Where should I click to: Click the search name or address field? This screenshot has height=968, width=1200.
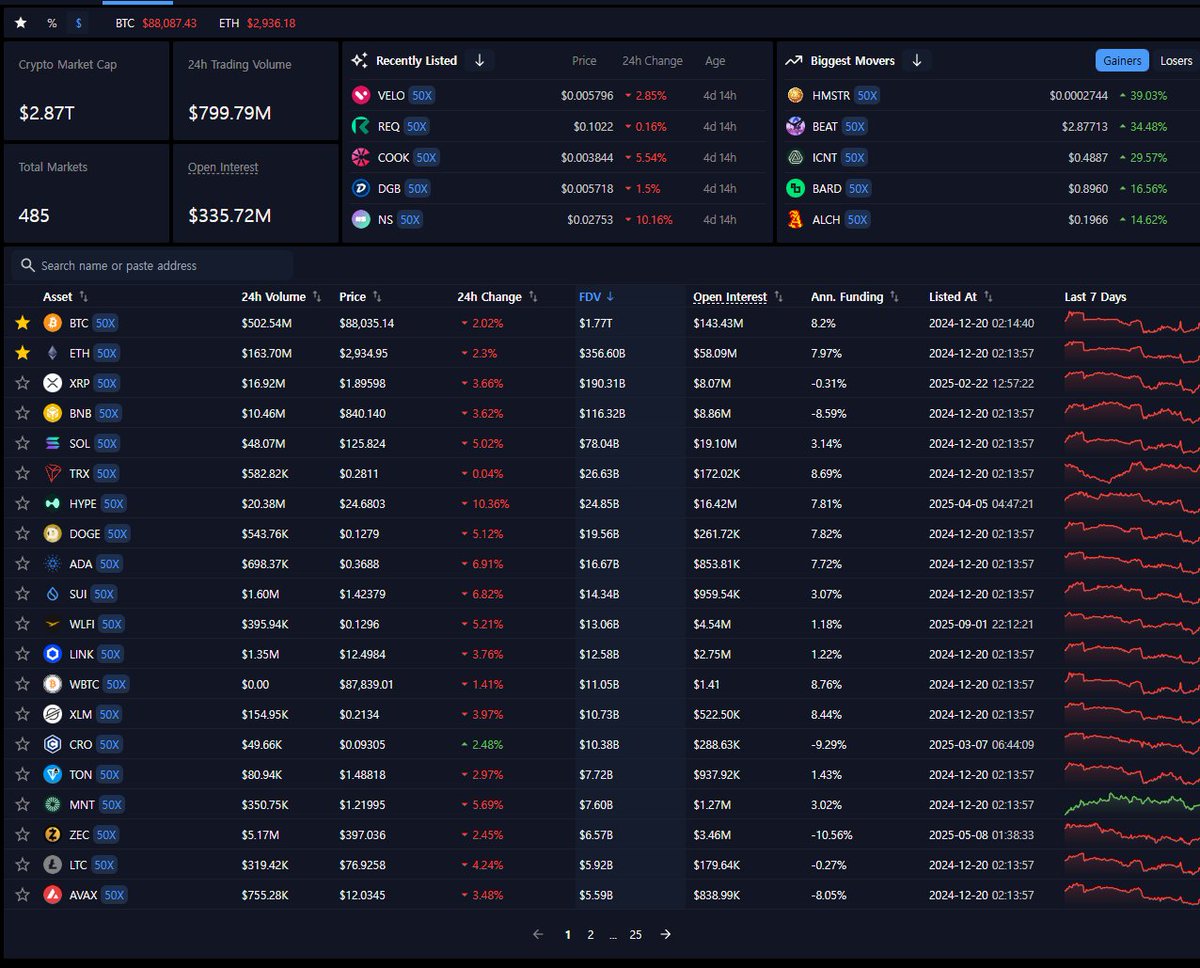pos(152,266)
